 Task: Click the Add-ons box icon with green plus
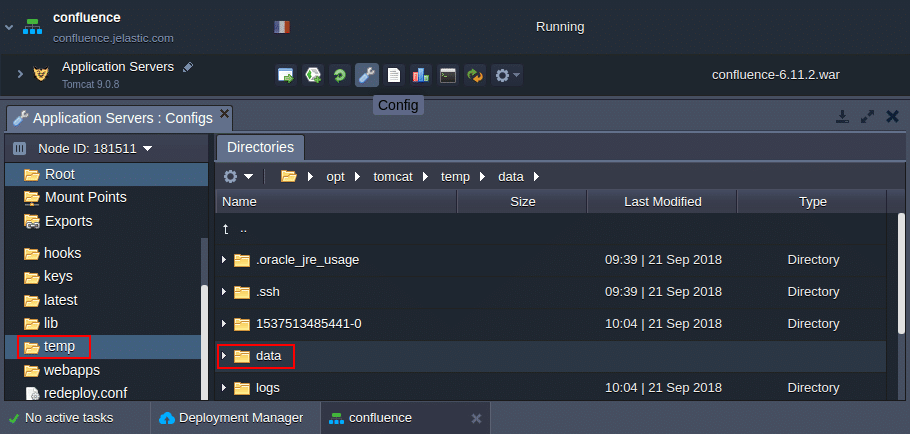click(x=313, y=75)
